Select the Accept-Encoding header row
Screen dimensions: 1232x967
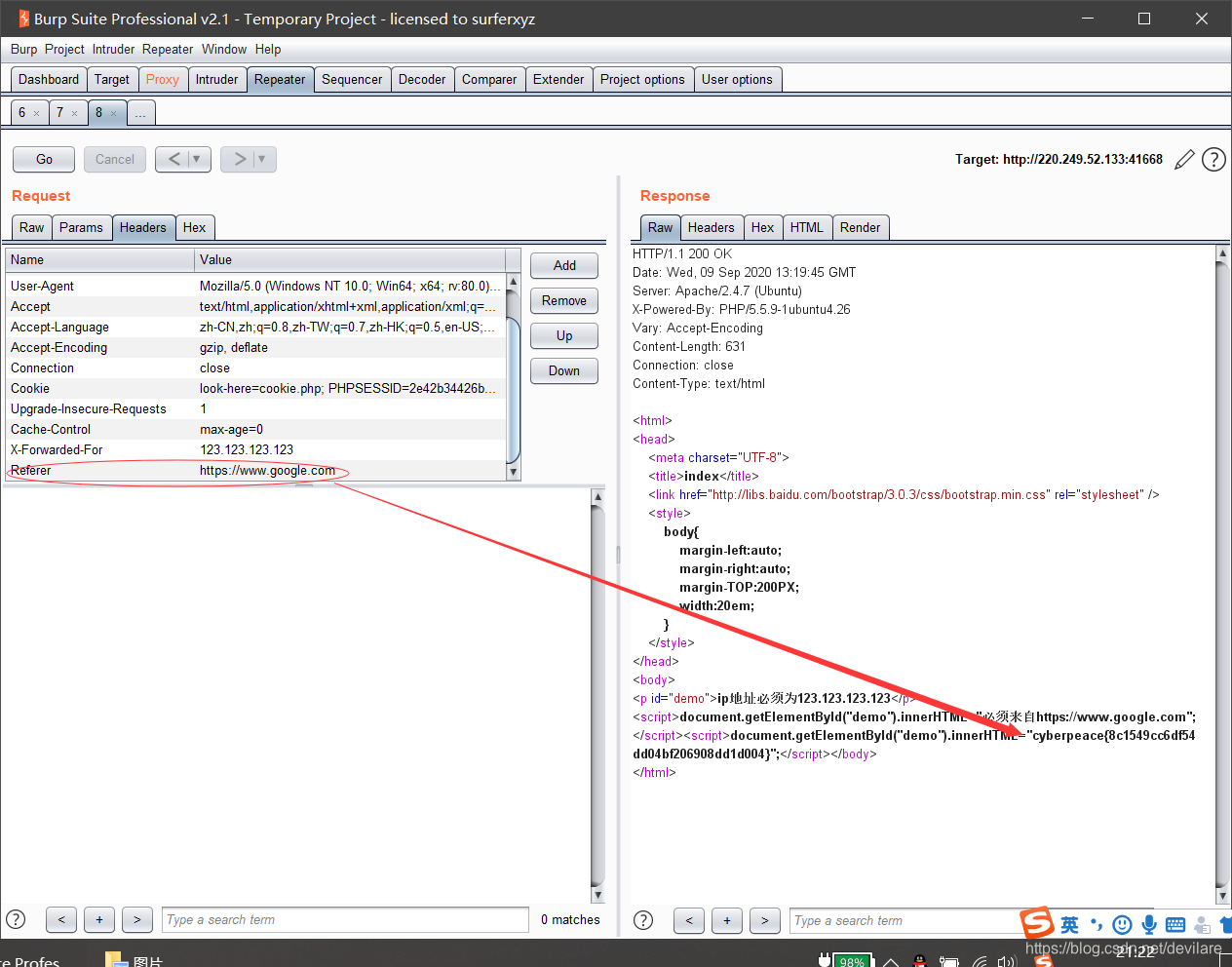[x=255, y=347]
